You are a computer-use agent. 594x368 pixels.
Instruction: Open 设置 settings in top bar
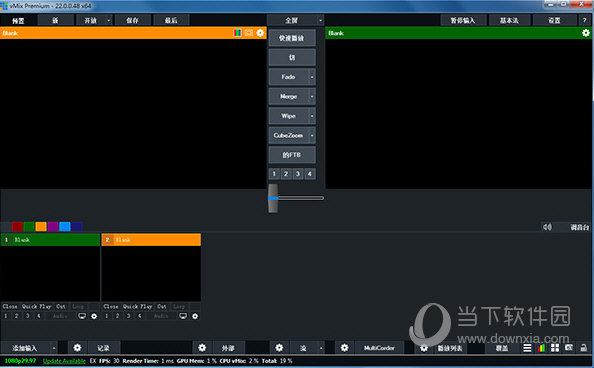pos(554,20)
